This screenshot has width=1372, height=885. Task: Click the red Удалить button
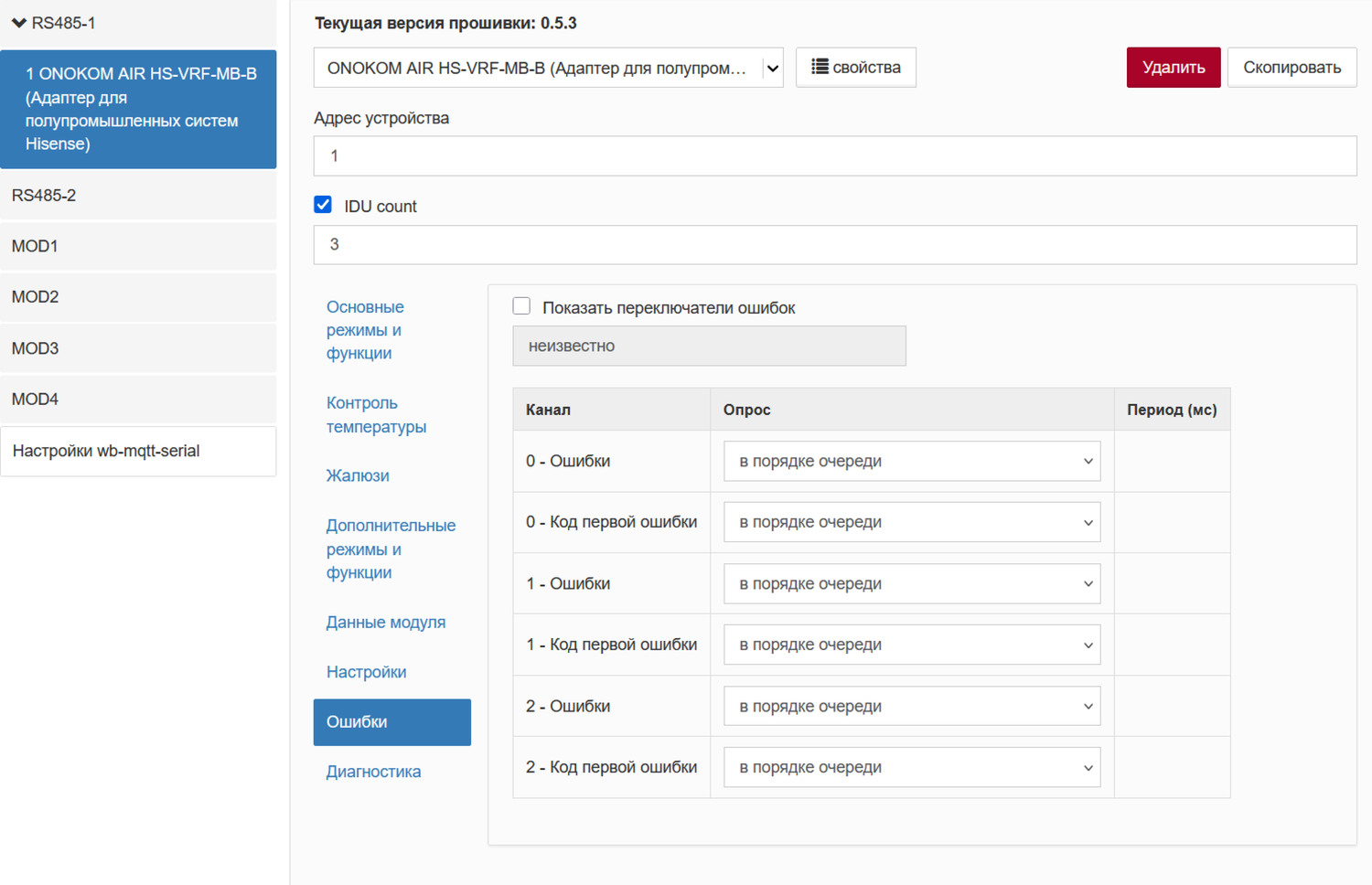click(1173, 68)
